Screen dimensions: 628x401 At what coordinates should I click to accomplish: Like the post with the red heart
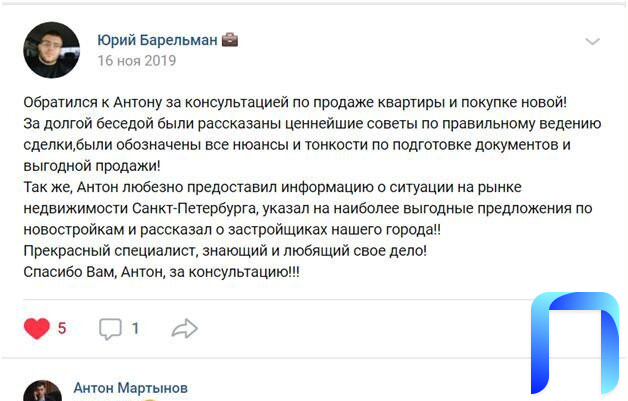click(x=37, y=328)
